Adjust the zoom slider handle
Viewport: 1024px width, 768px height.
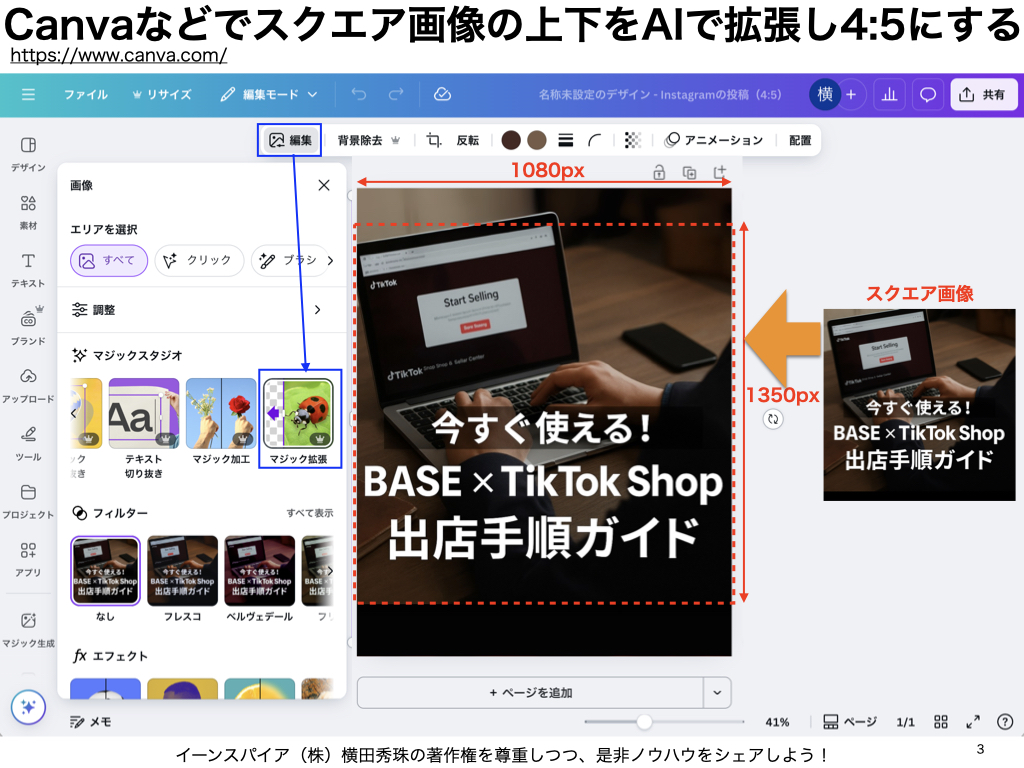pos(644,722)
